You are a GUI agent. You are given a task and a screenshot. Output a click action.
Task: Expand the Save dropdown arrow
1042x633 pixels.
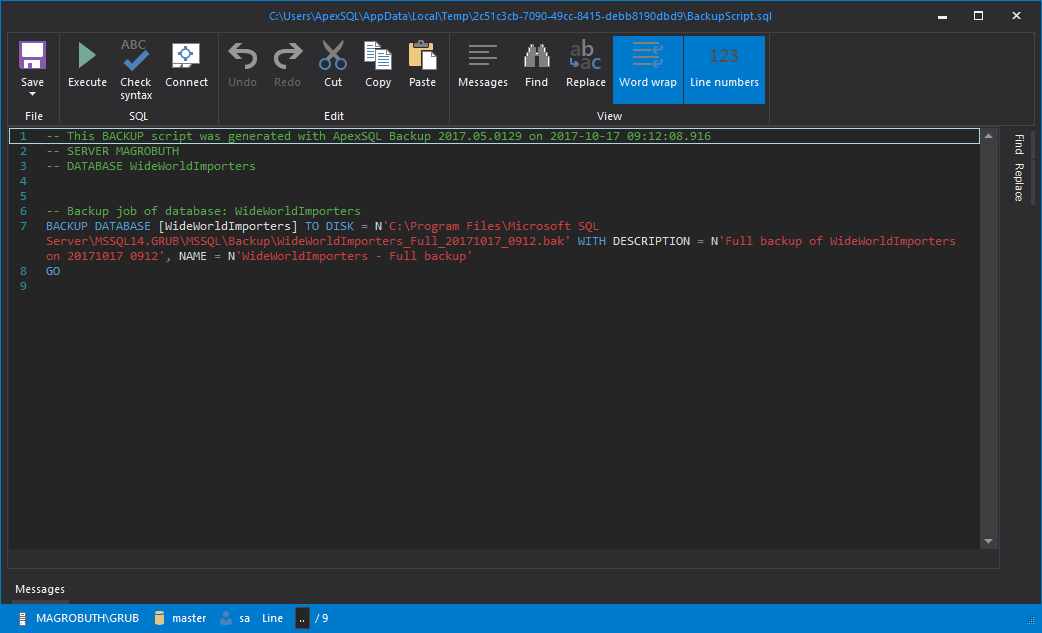(32, 95)
